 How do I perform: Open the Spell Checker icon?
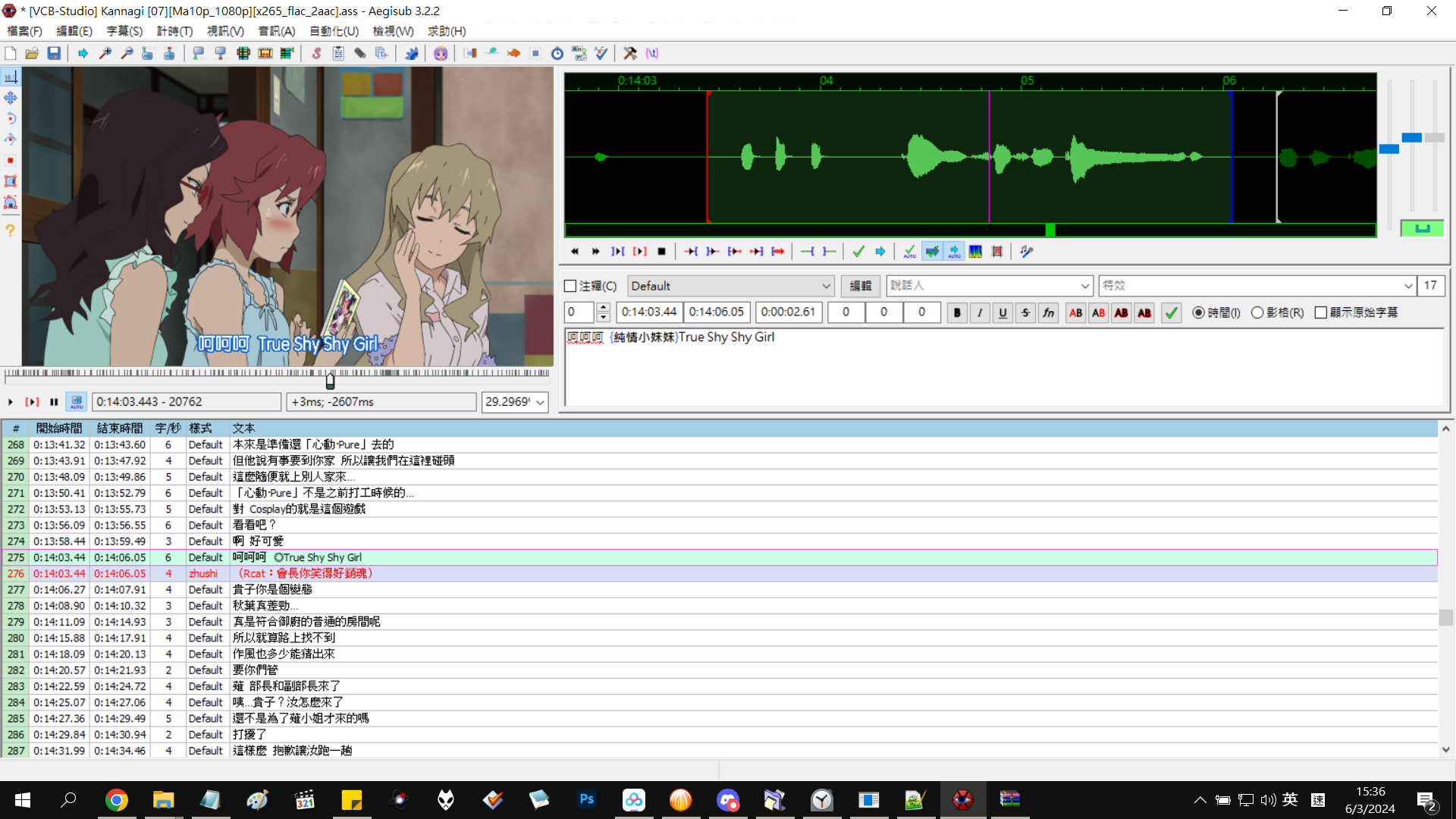(x=601, y=53)
